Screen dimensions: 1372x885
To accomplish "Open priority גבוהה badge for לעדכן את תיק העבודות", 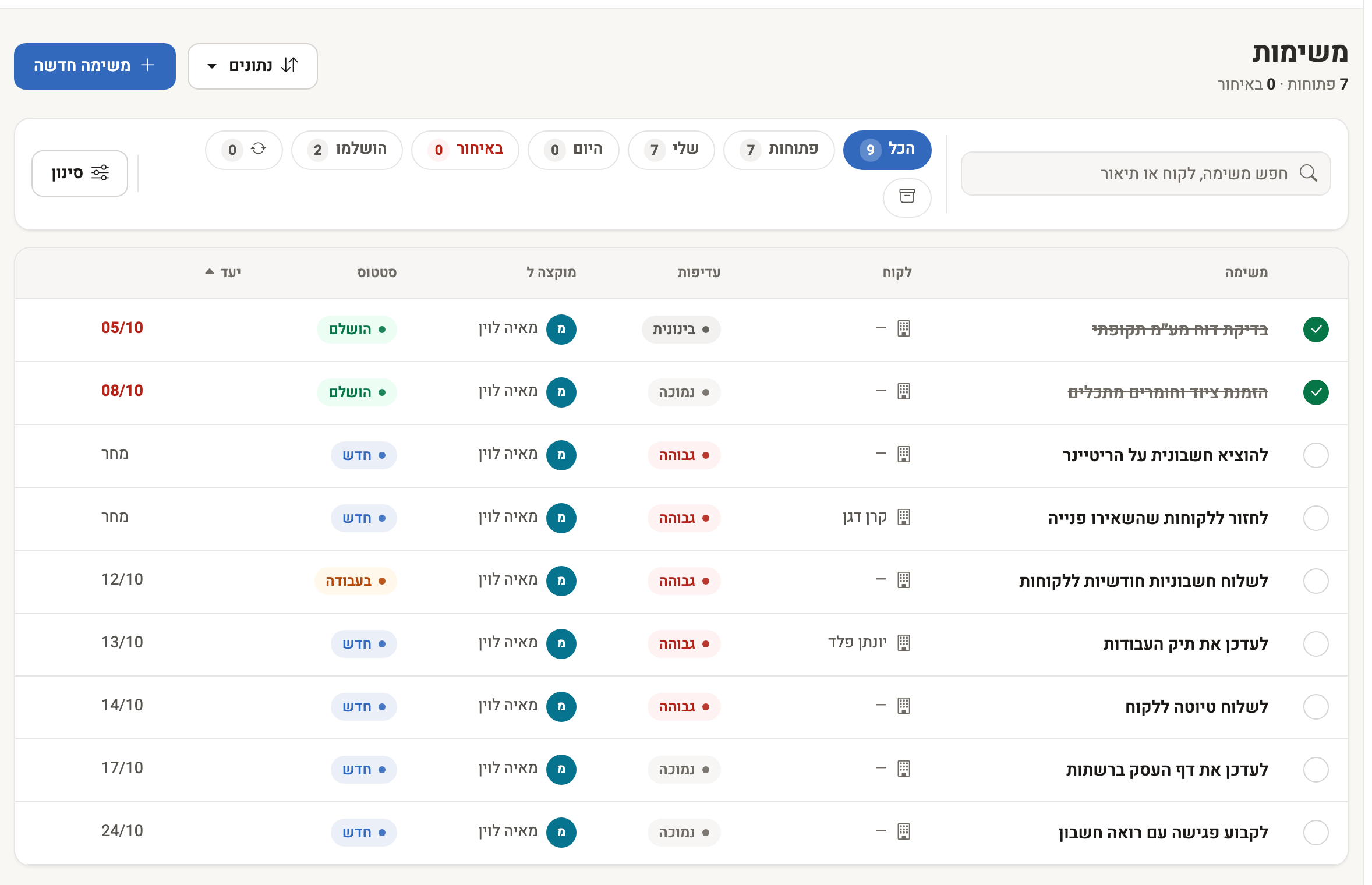I will tap(684, 644).
